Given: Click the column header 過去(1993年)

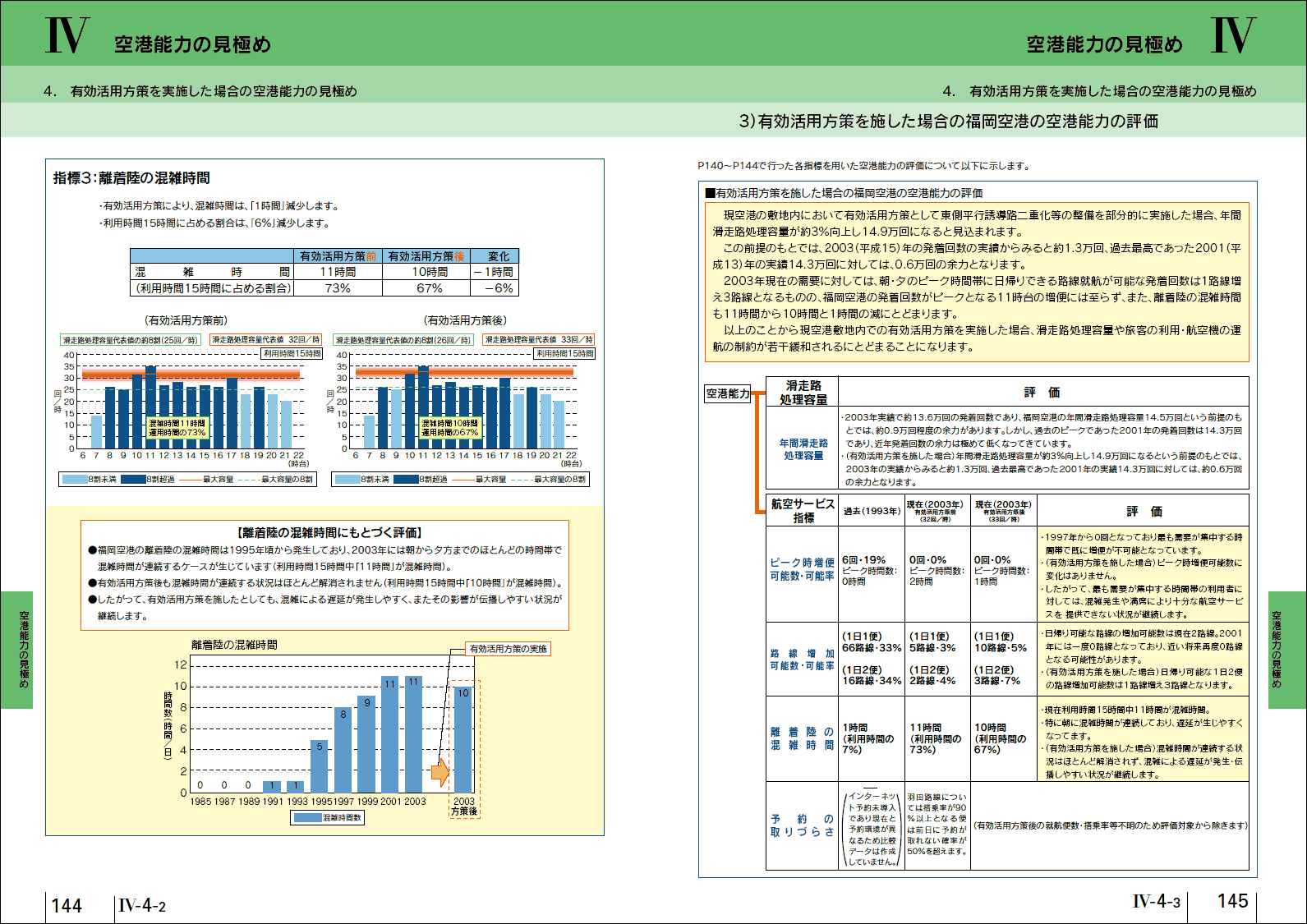Looking at the screenshot, I should click(x=872, y=511).
